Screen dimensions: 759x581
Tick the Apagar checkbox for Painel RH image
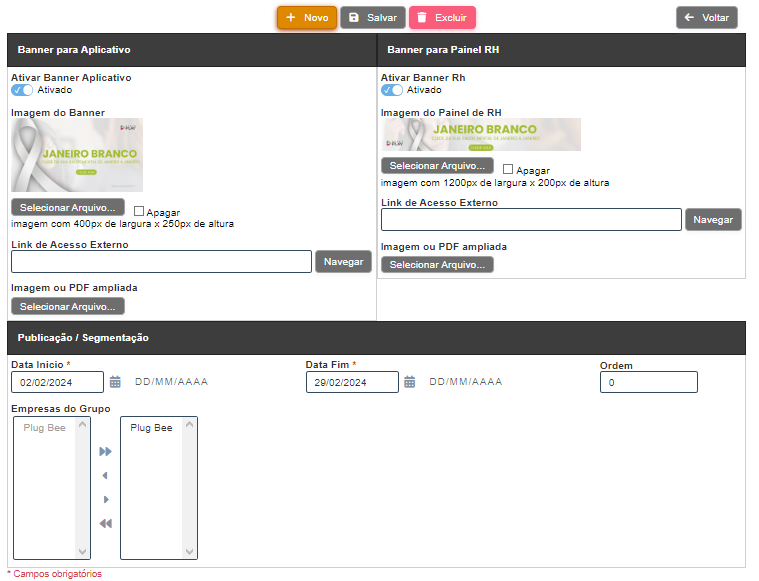pyautogui.click(x=508, y=170)
